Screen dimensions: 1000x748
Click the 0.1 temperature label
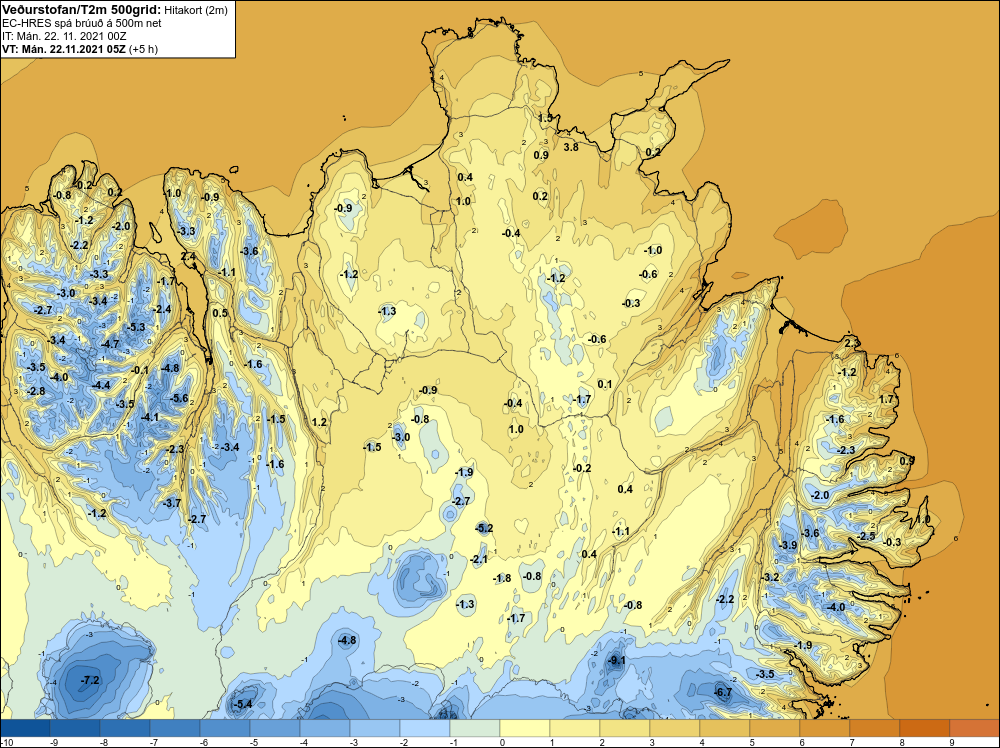(x=605, y=384)
